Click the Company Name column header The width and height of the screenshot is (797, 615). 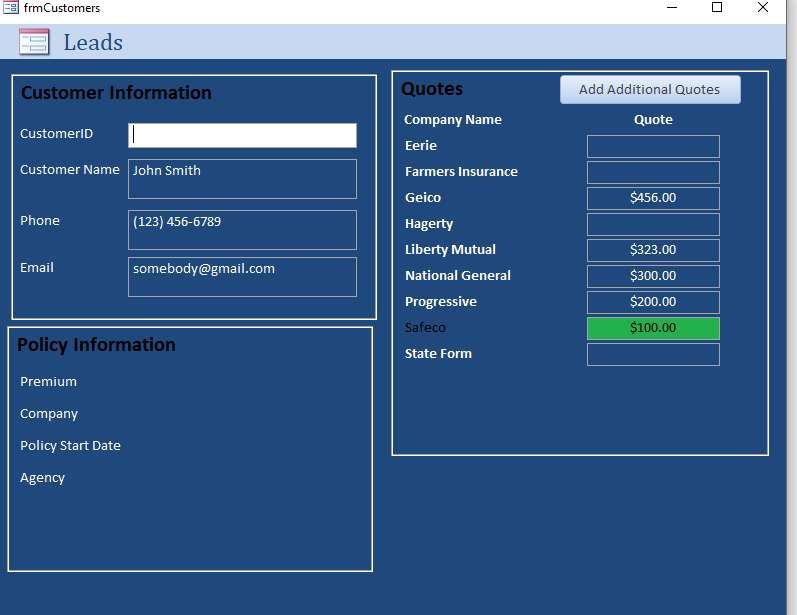452,119
